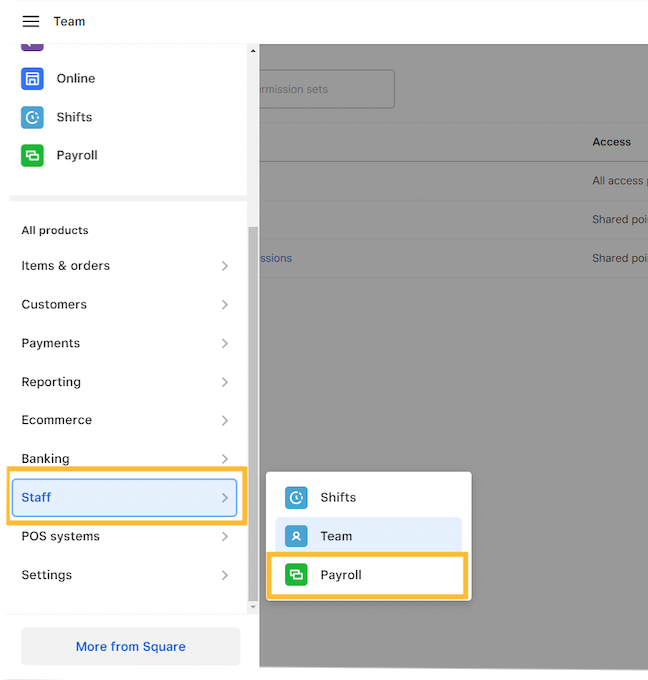Select Shifts in the Staff submenu
648x680 pixels.
click(368, 497)
